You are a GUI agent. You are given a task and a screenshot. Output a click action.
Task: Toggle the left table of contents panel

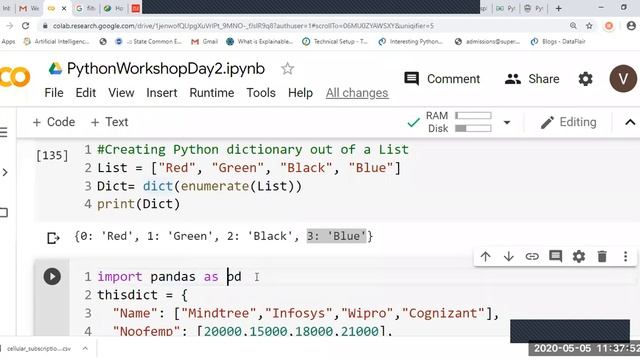[4, 132]
